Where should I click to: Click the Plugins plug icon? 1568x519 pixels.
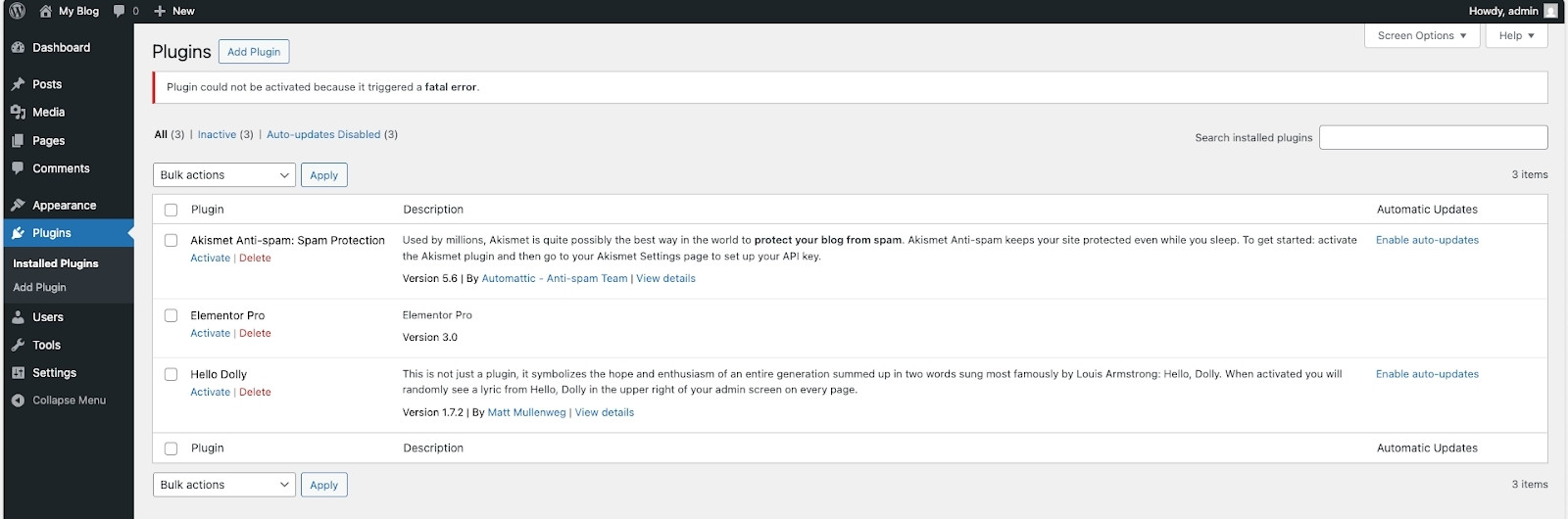[x=18, y=233]
